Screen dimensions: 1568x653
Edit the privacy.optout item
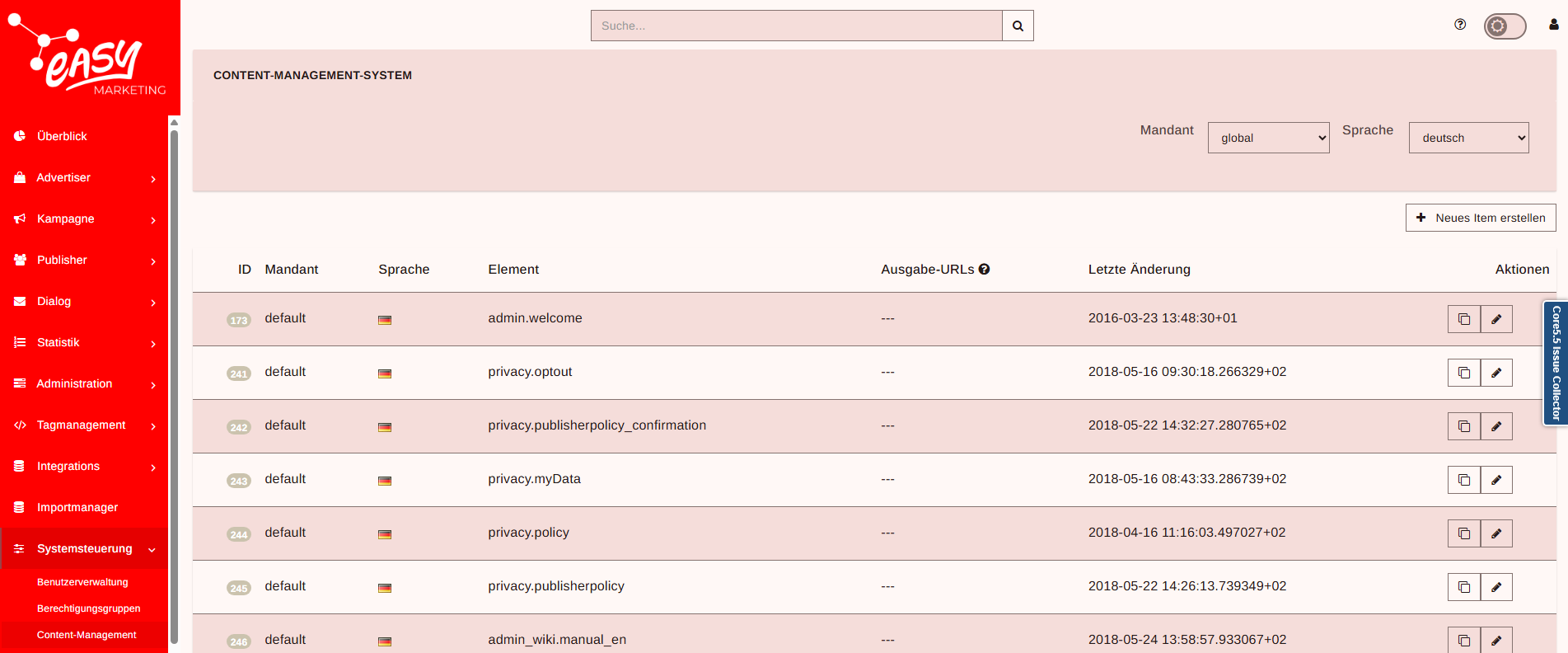pyautogui.click(x=1496, y=373)
